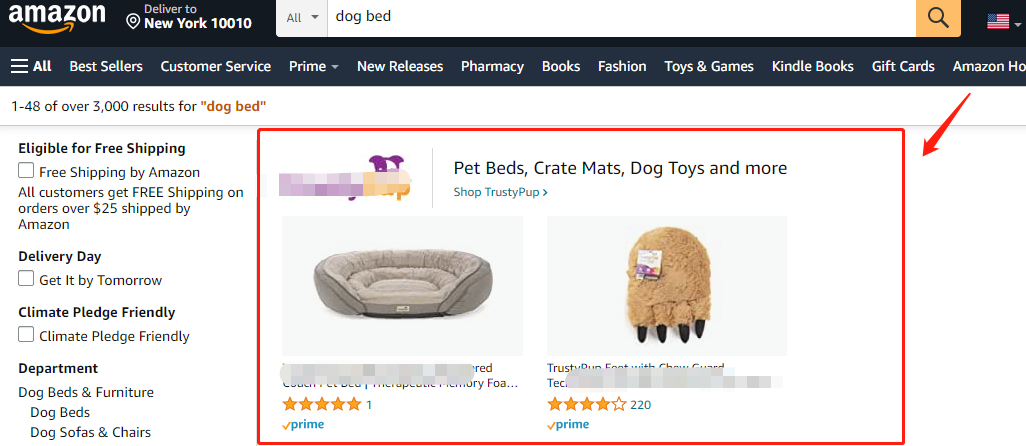Enable Free Shipping by Amazon checkbox
This screenshot has width=1026, height=446.
click(x=26, y=171)
